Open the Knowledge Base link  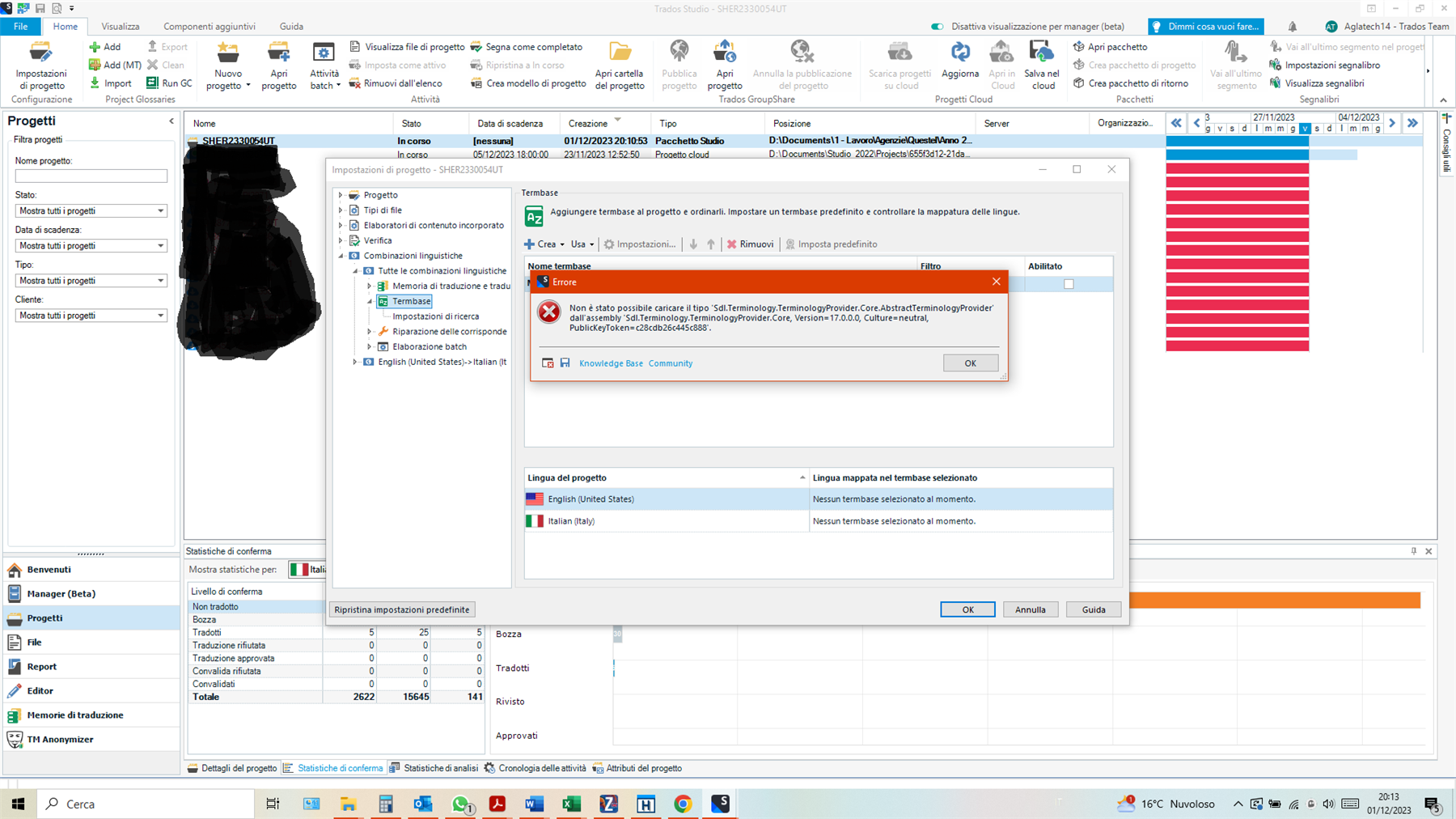[x=611, y=363]
